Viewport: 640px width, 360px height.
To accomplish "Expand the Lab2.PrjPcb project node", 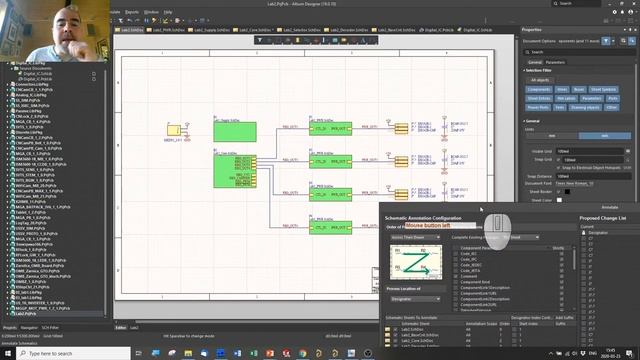I will [8, 314].
